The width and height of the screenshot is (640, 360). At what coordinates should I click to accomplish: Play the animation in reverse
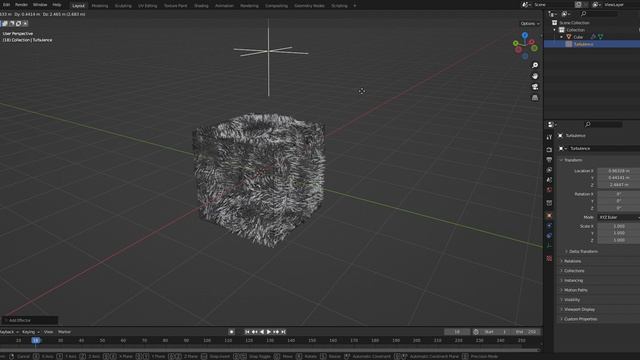(262, 332)
